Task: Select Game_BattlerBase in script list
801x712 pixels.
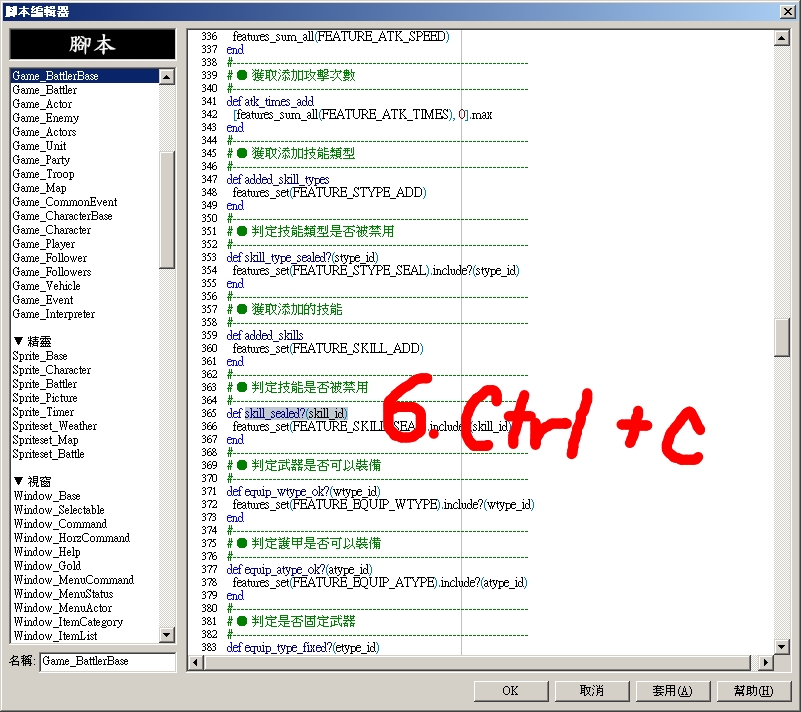Action: 85,76
